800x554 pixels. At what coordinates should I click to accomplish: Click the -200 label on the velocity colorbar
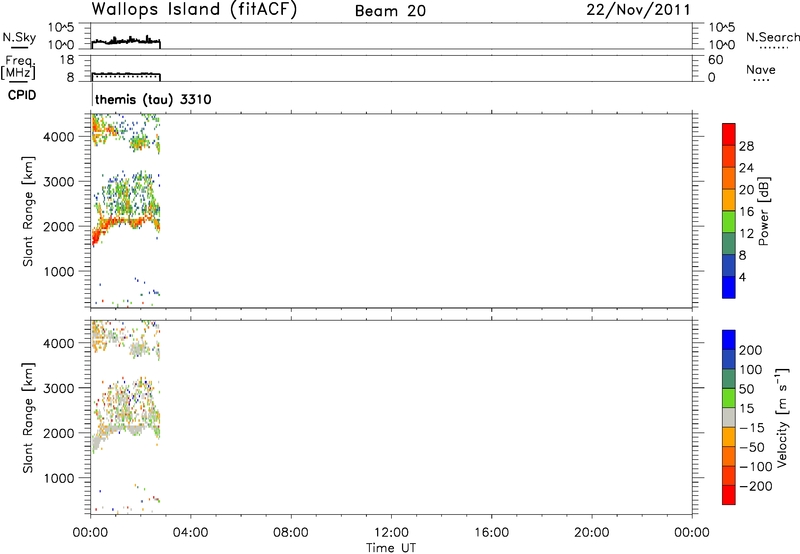[x=756, y=486]
